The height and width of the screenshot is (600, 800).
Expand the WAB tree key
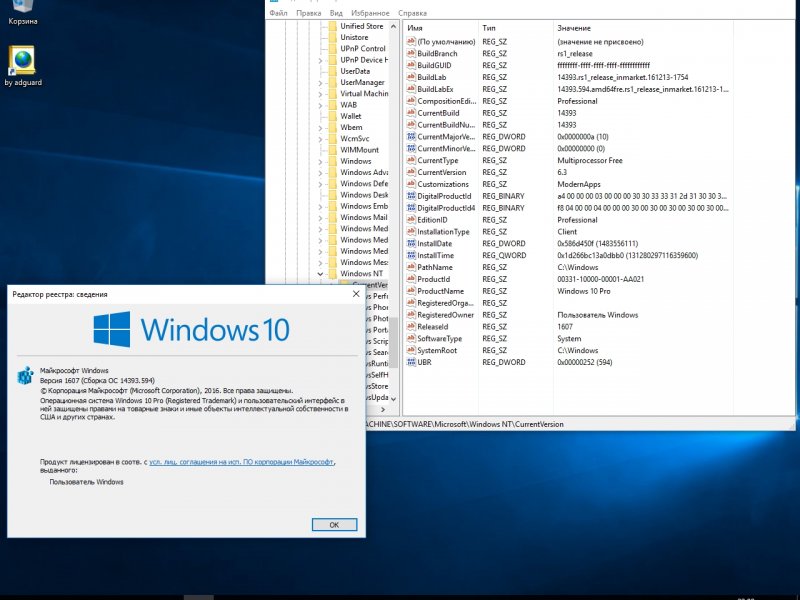point(320,105)
